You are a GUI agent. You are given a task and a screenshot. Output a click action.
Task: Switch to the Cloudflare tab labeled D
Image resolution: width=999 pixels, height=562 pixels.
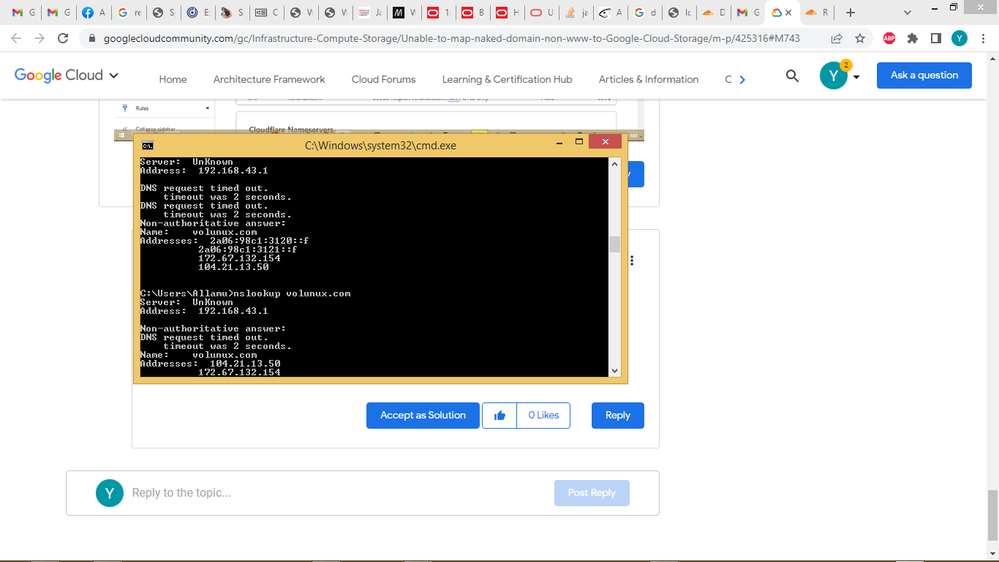714,12
